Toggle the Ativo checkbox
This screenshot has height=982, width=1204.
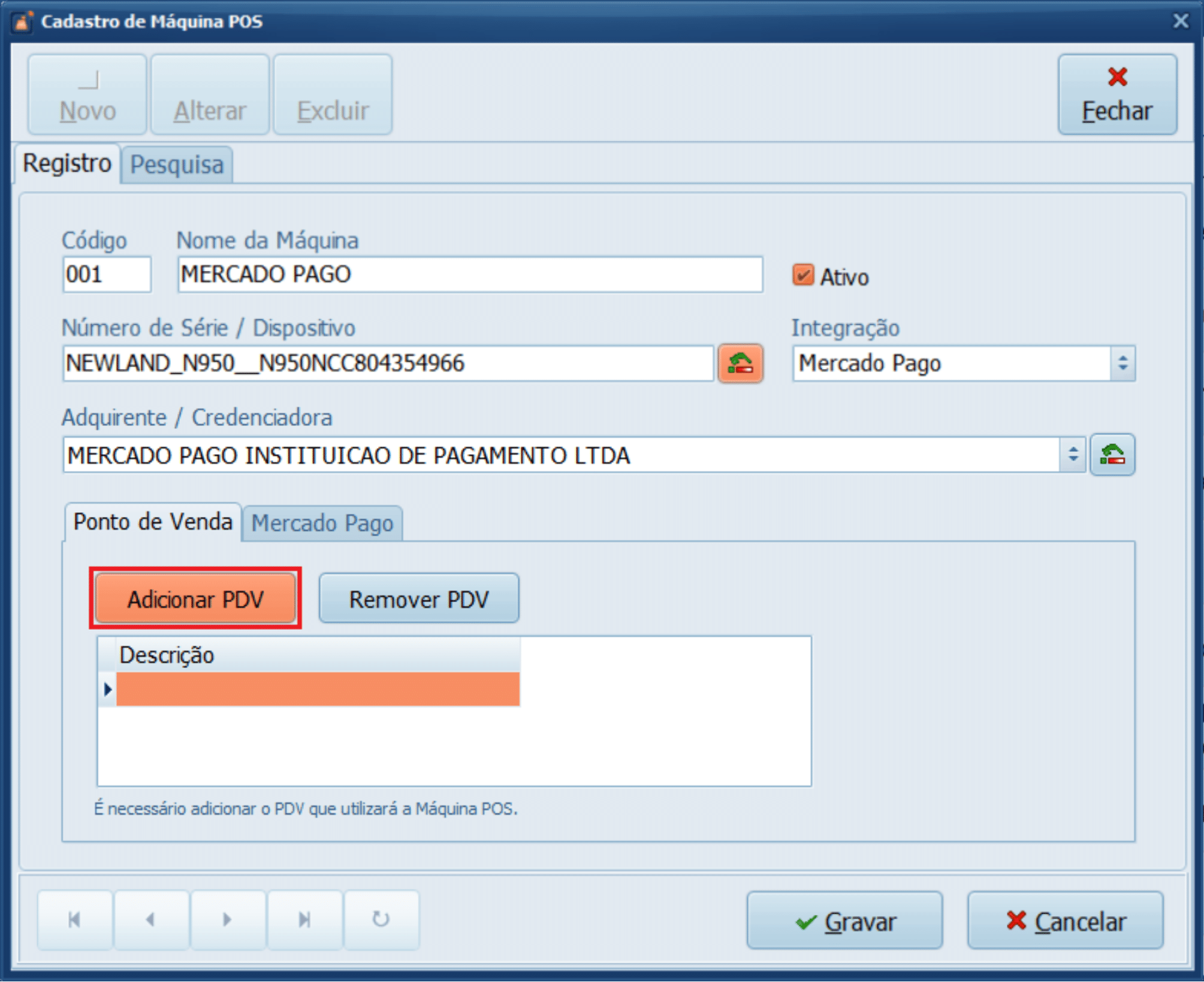click(803, 276)
